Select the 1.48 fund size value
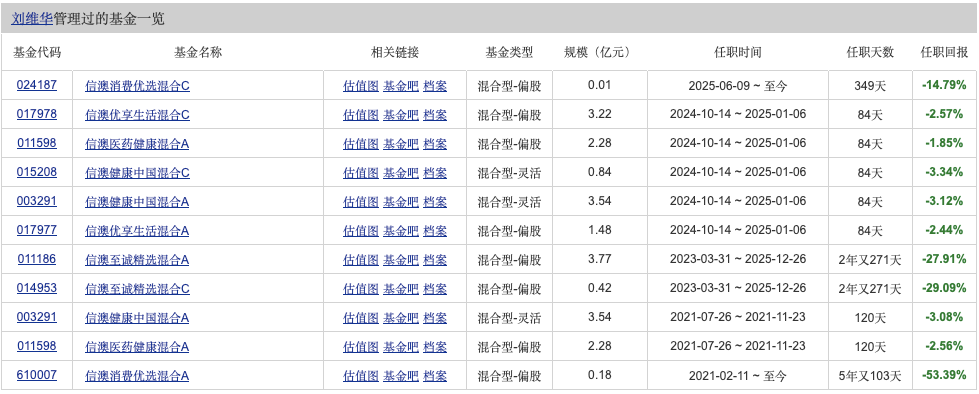979x394 pixels. point(599,230)
